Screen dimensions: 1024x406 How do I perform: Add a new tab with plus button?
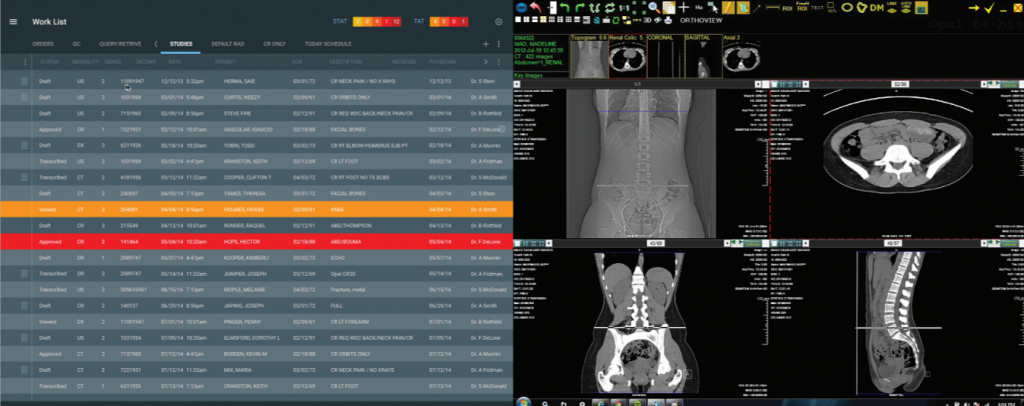(x=485, y=44)
